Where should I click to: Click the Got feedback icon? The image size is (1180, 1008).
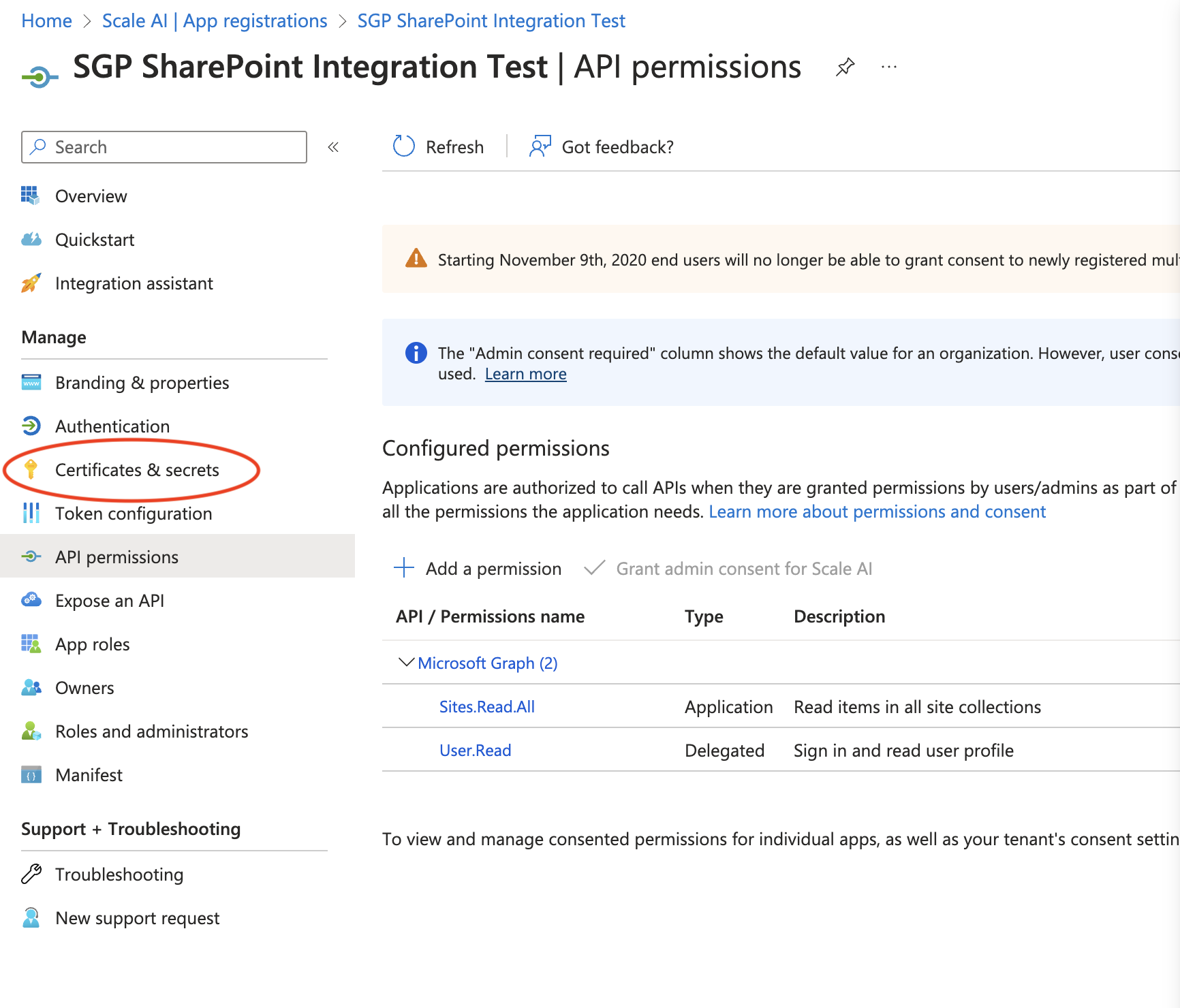pyautogui.click(x=540, y=146)
